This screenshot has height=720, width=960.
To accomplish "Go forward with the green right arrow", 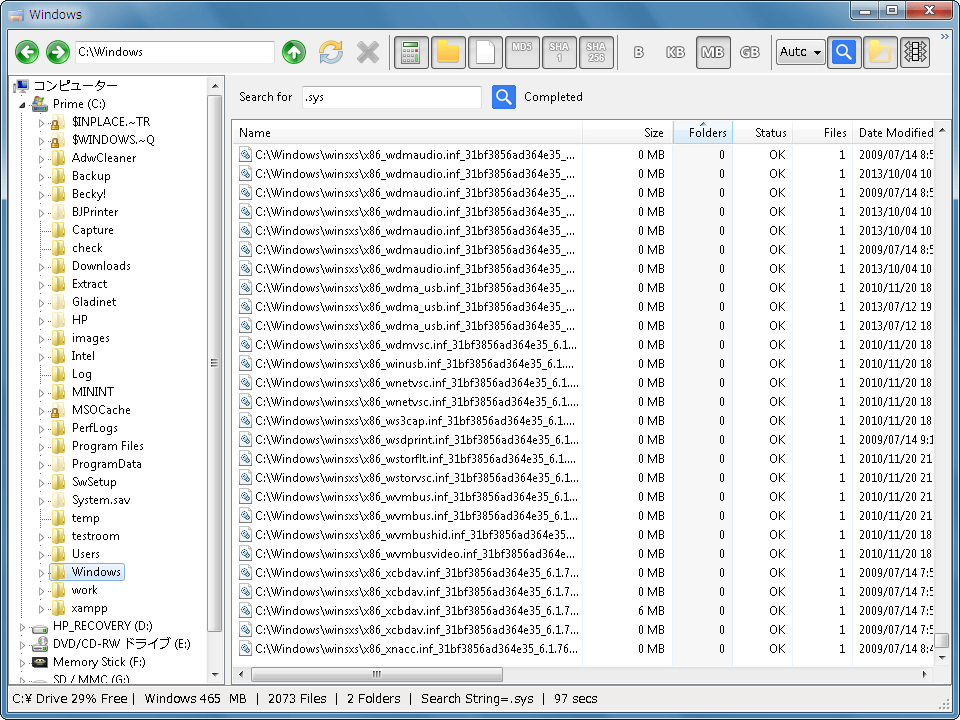I will click(x=58, y=52).
